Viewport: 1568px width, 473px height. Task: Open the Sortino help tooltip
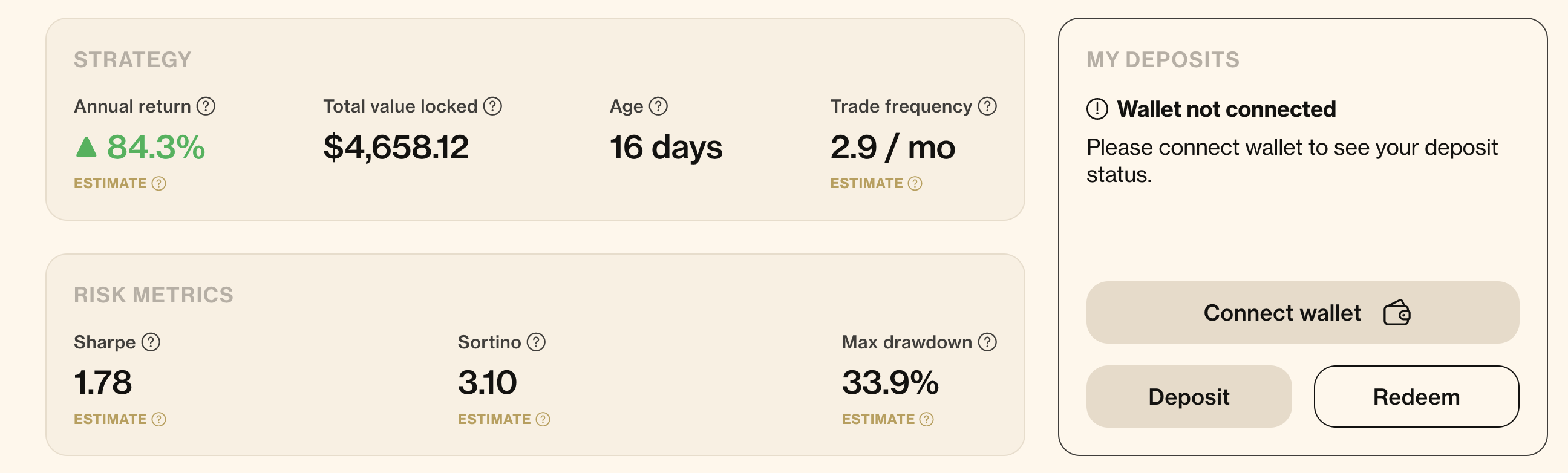click(535, 342)
